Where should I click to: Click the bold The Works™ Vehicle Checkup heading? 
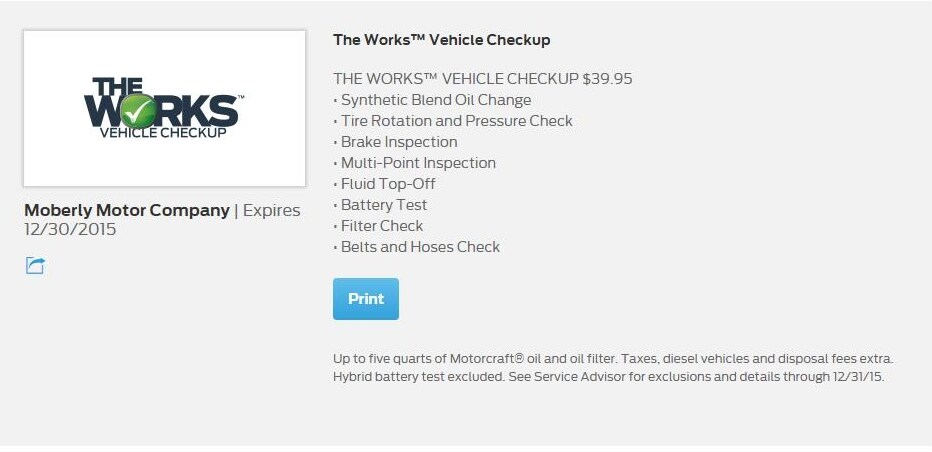pos(441,40)
